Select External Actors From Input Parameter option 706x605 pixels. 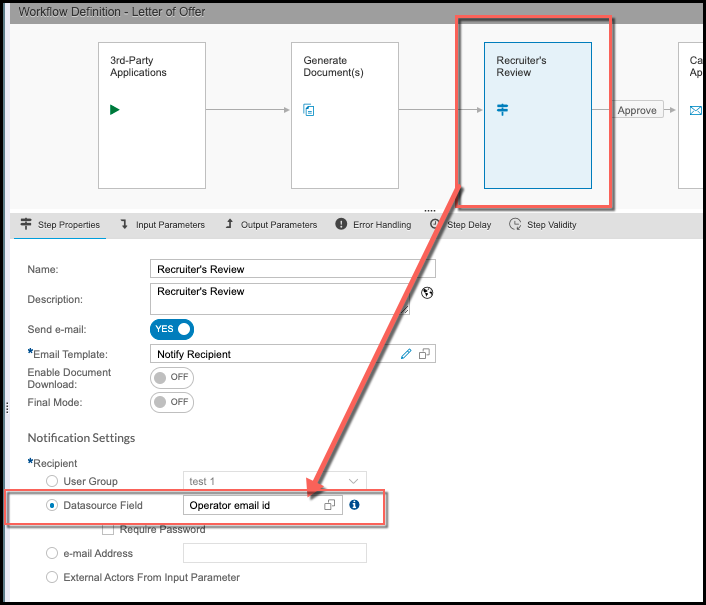(x=52, y=577)
